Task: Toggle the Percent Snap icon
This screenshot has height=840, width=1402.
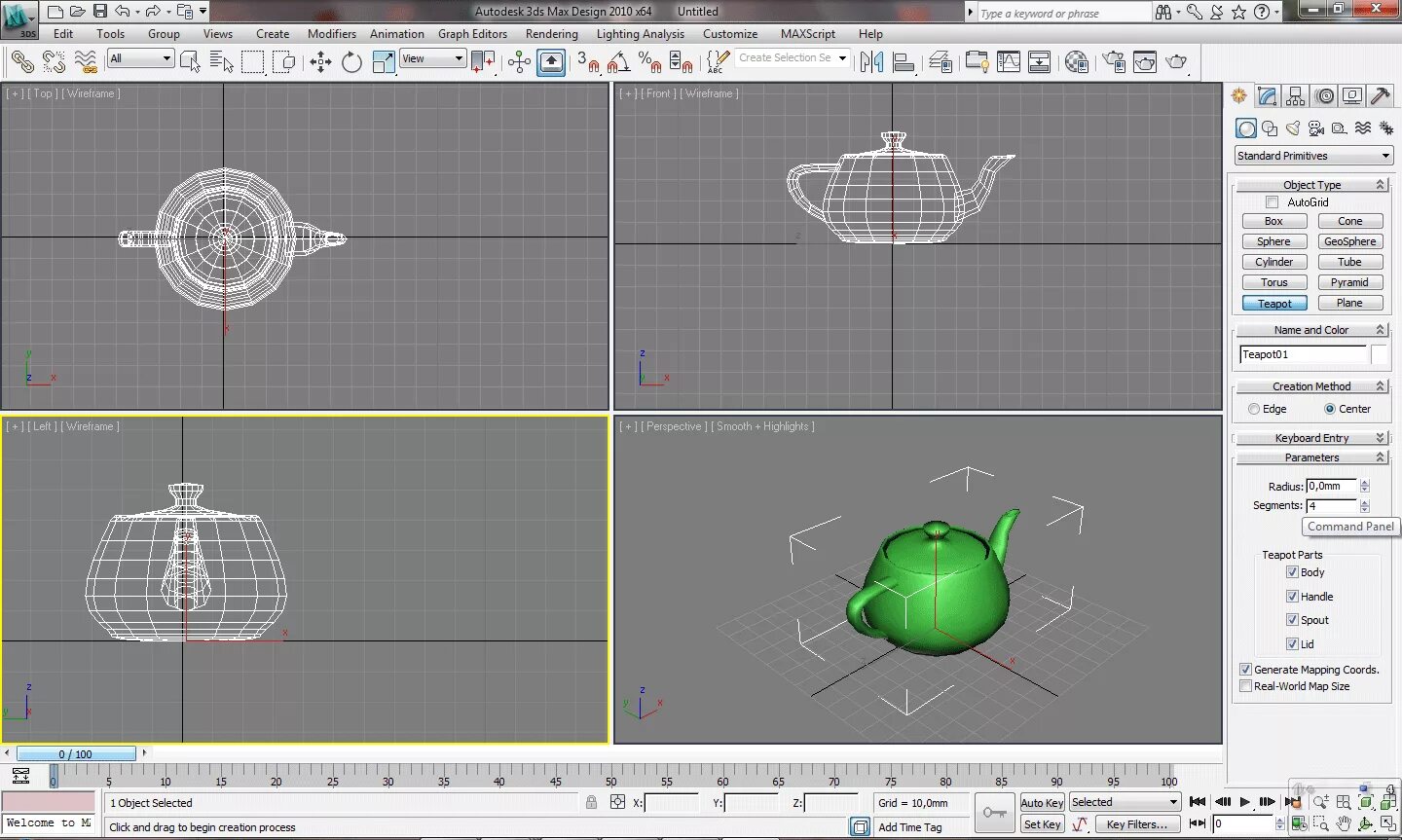Action: 650,62
